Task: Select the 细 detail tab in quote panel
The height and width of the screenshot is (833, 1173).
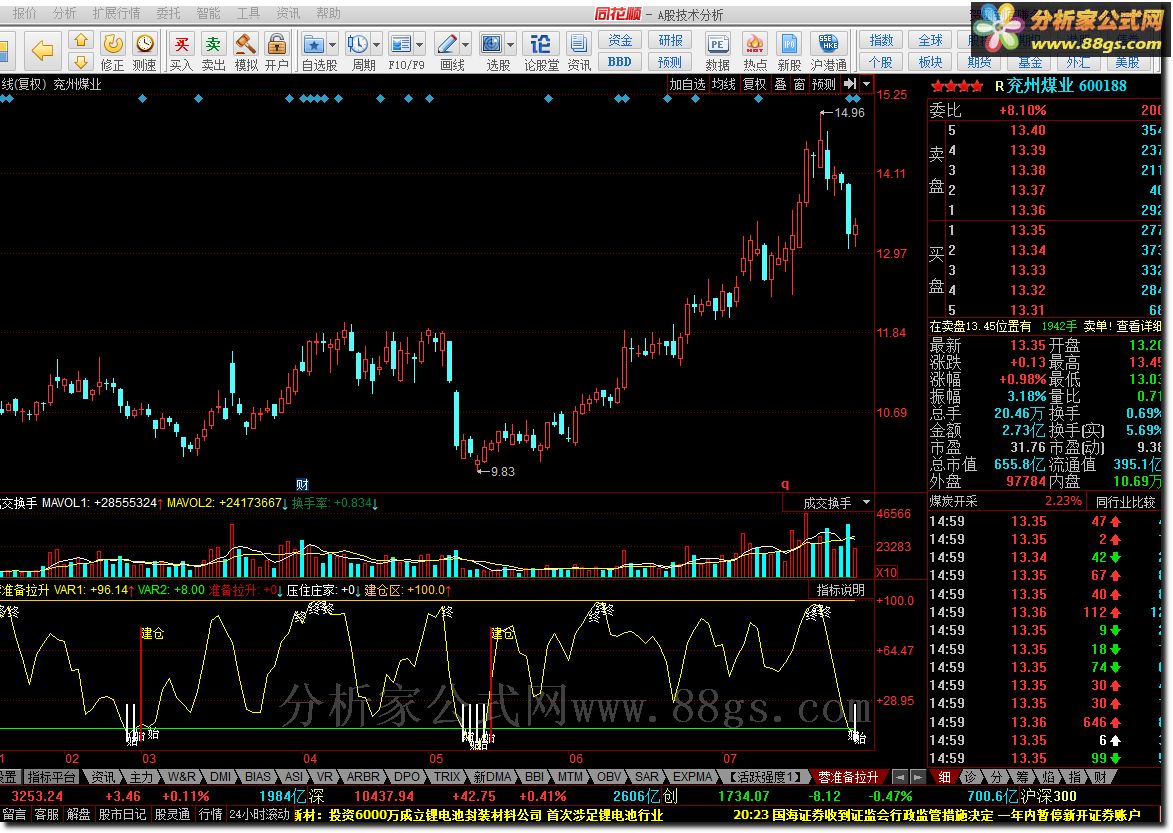Action: pyautogui.click(x=945, y=777)
